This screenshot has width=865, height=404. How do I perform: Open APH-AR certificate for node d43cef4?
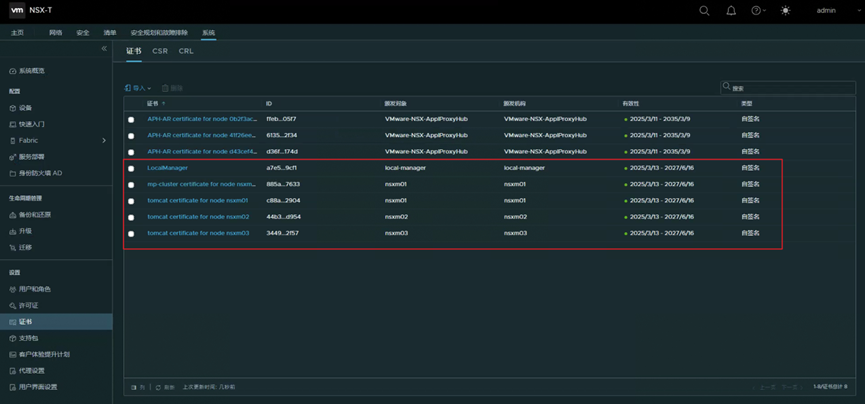tap(202, 151)
